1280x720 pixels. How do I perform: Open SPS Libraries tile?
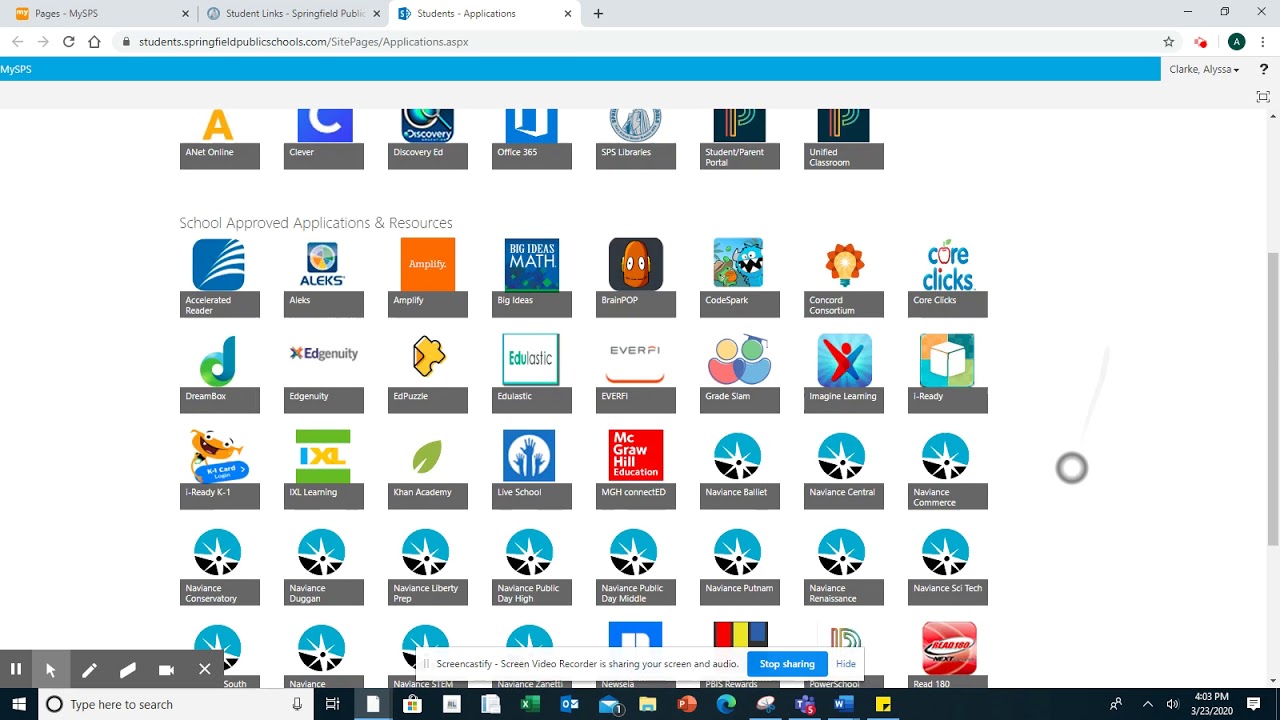tap(635, 139)
